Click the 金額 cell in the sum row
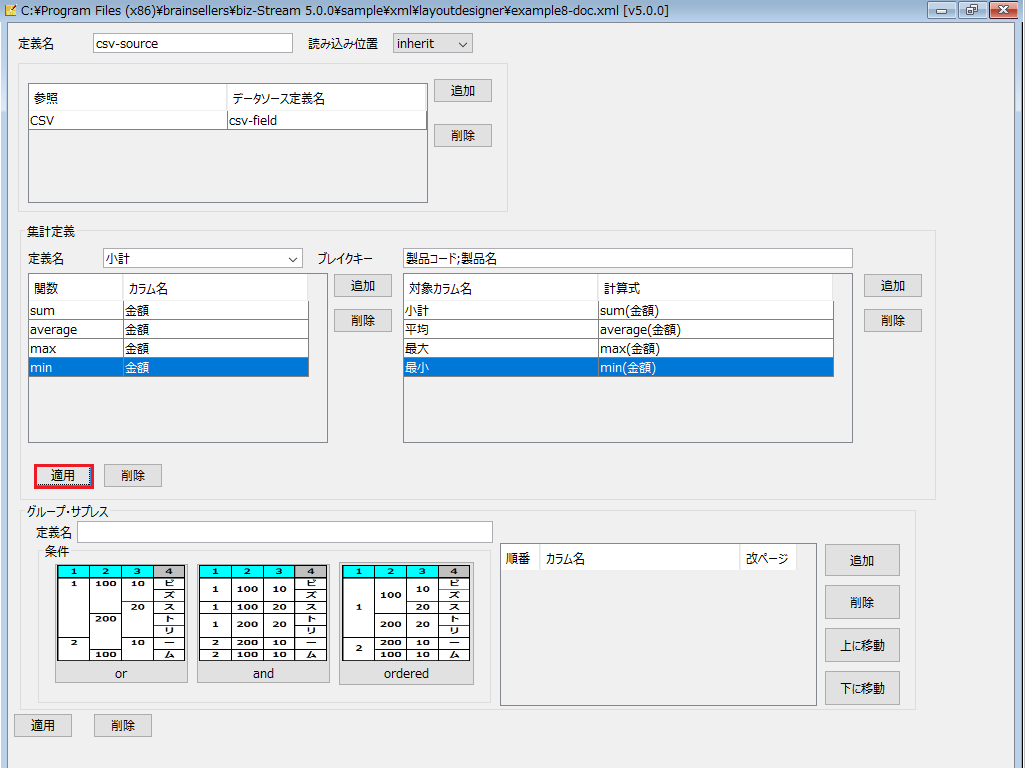Image resolution: width=1025 pixels, height=768 pixels. [x=216, y=310]
